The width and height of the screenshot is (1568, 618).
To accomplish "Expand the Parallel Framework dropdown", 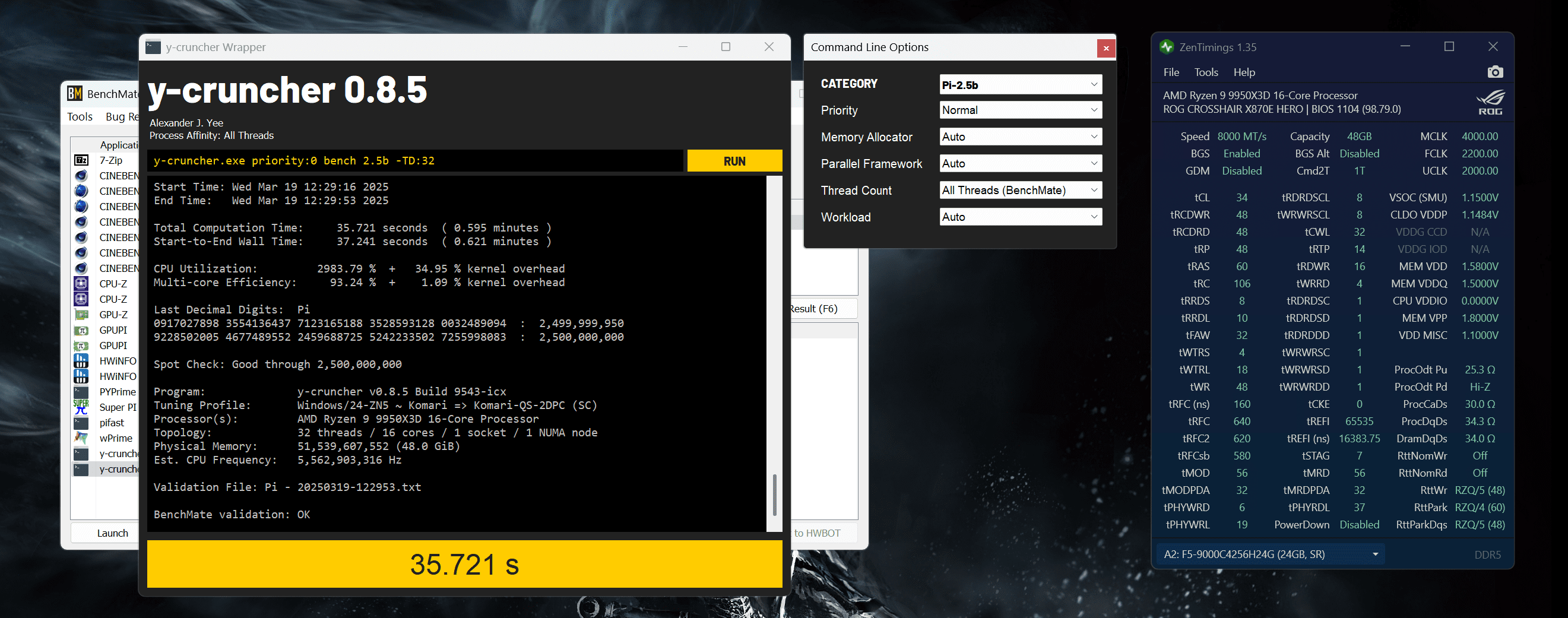I will pyautogui.click(x=1021, y=164).
